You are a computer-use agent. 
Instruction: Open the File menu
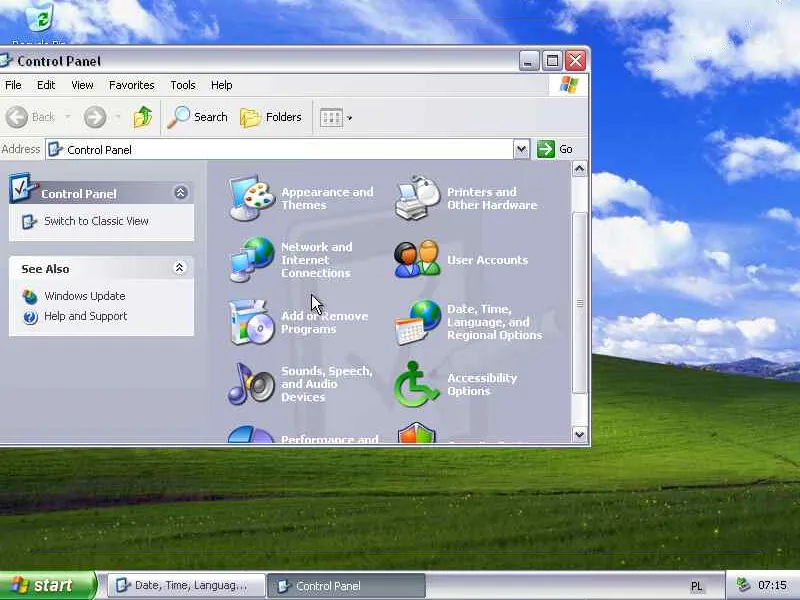click(x=13, y=85)
